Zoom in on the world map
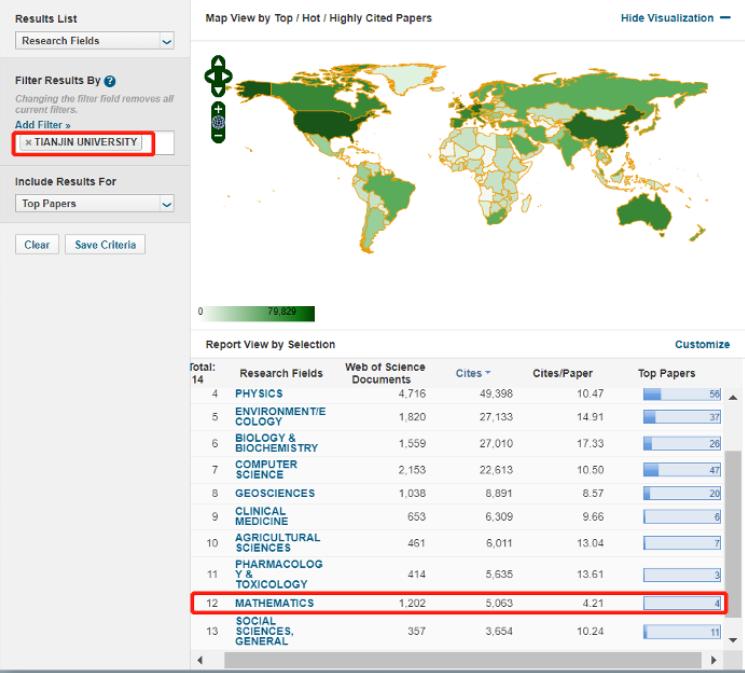This screenshot has width=745, height=673. (x=219, y=108)
